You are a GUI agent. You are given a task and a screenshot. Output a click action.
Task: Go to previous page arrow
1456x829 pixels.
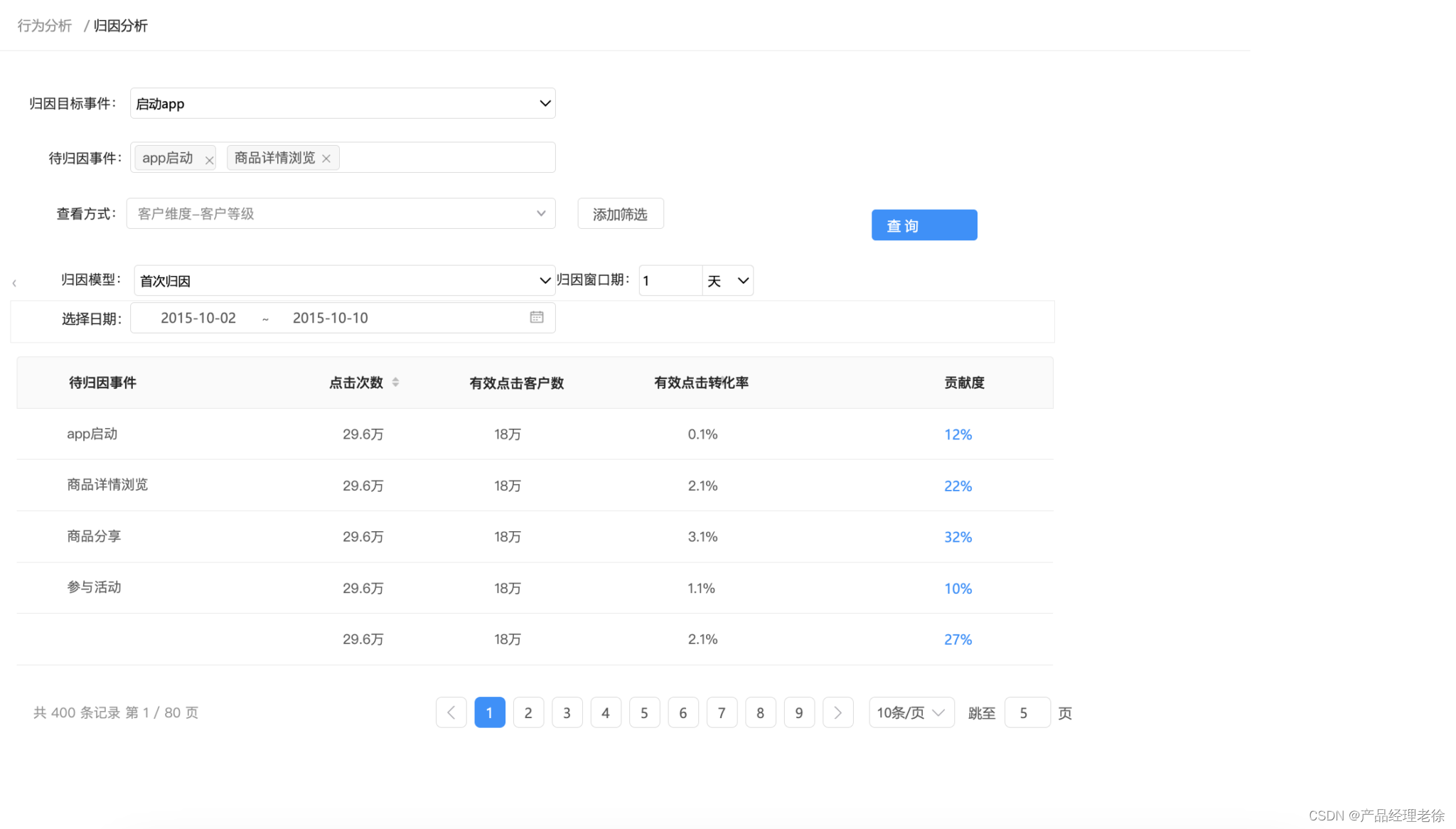(451, 712)
